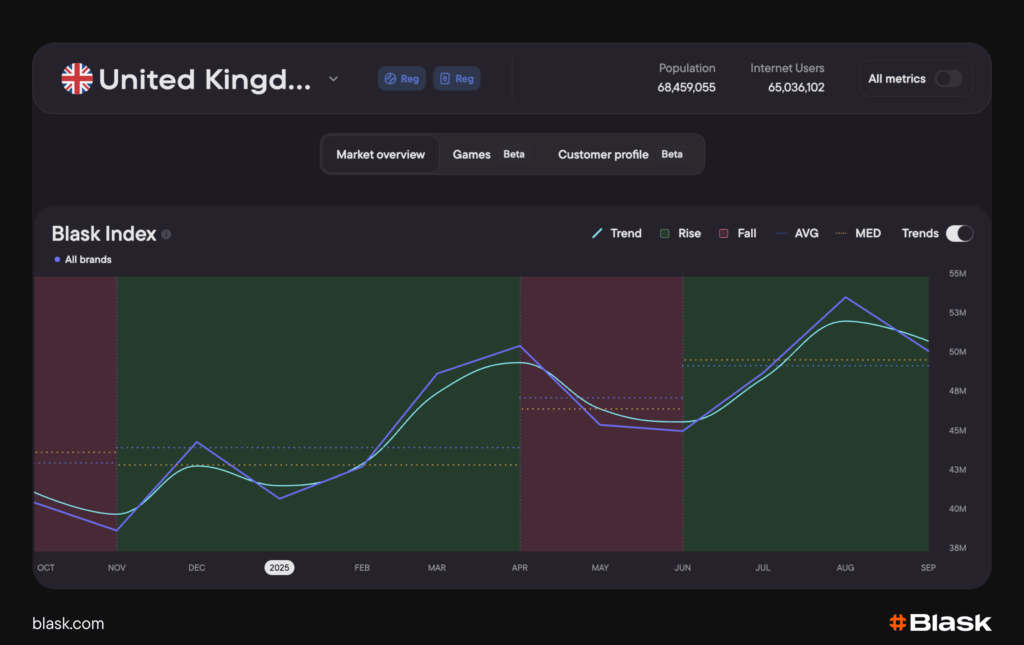Image resolution: width=1024 pixels, height=645 pixels.
Task: Click the AVG dotted line legend
Action: click(781, 233)
